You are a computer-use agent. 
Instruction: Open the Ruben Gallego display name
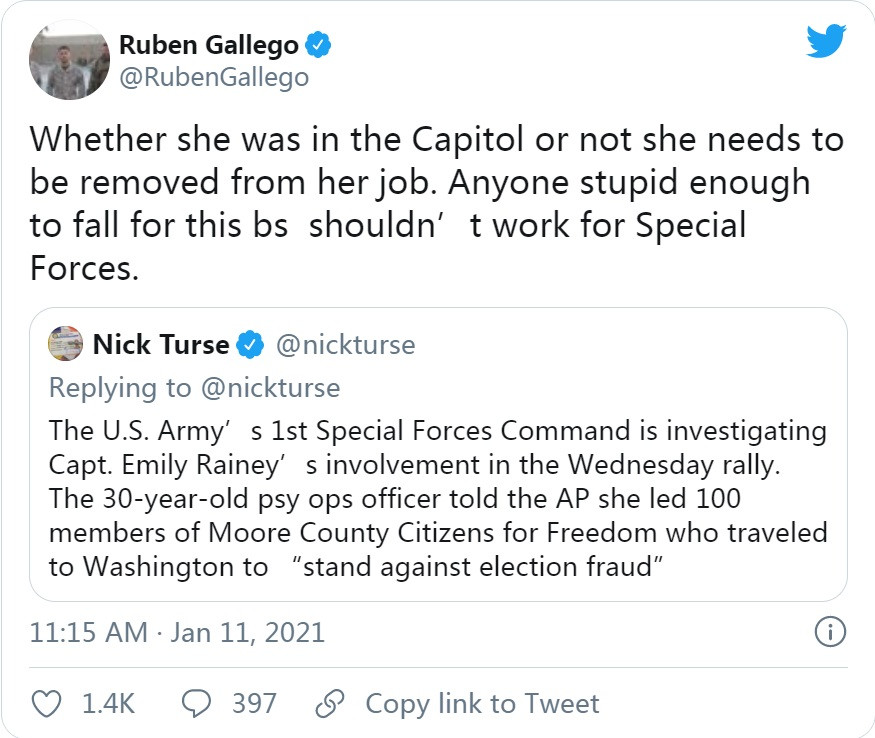[x=208, y=45]
